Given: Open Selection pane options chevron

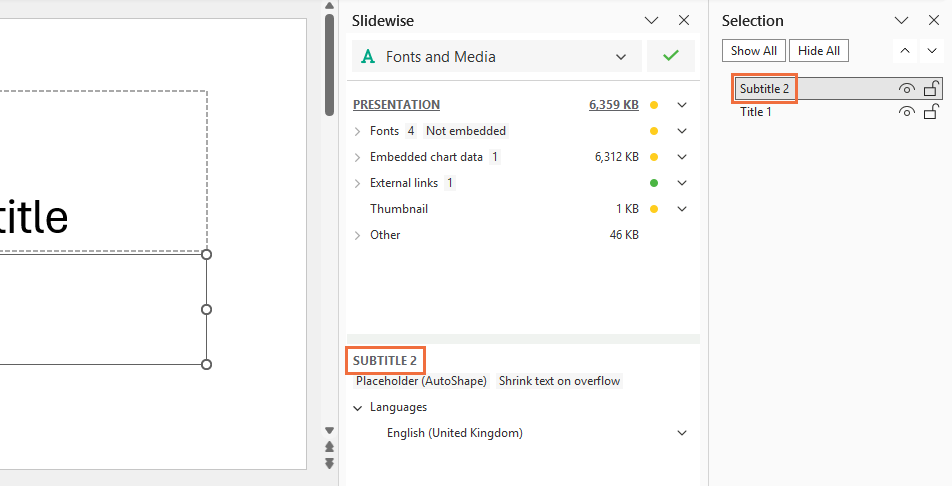Looking at the screenshot, I should pos(902,20).
